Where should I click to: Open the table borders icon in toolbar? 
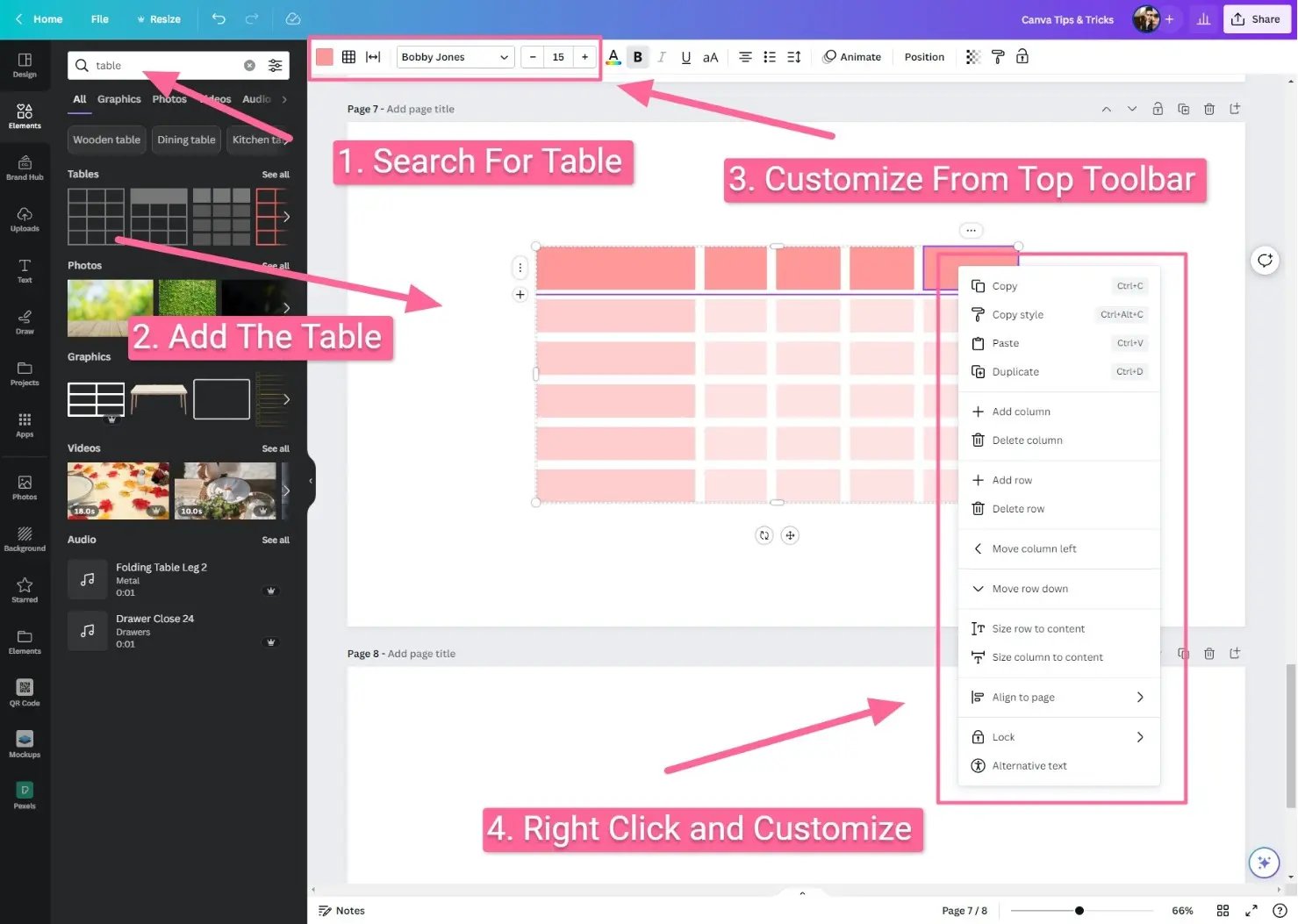click(348, 57)
